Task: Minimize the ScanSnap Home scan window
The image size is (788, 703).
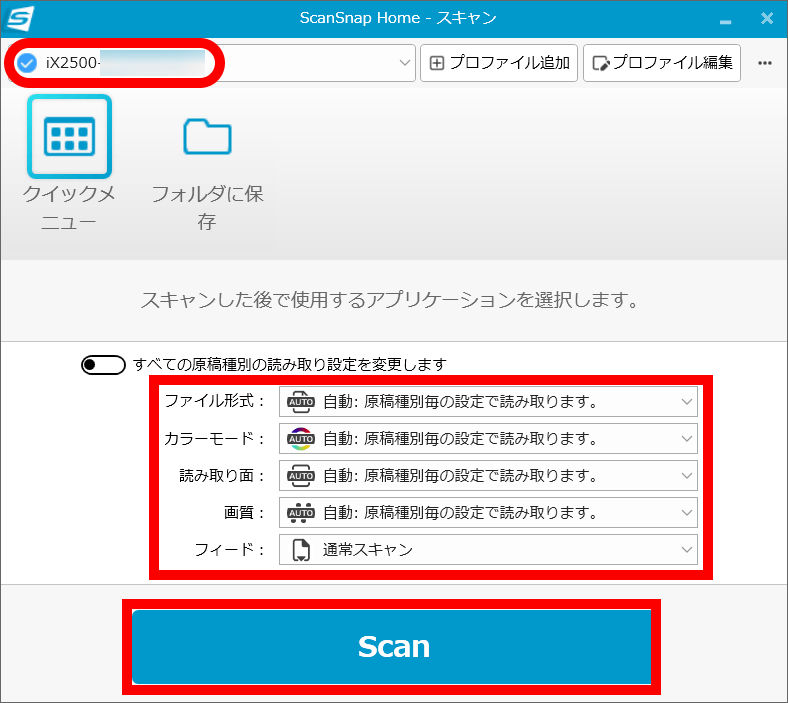Action: tap(725, 20)
